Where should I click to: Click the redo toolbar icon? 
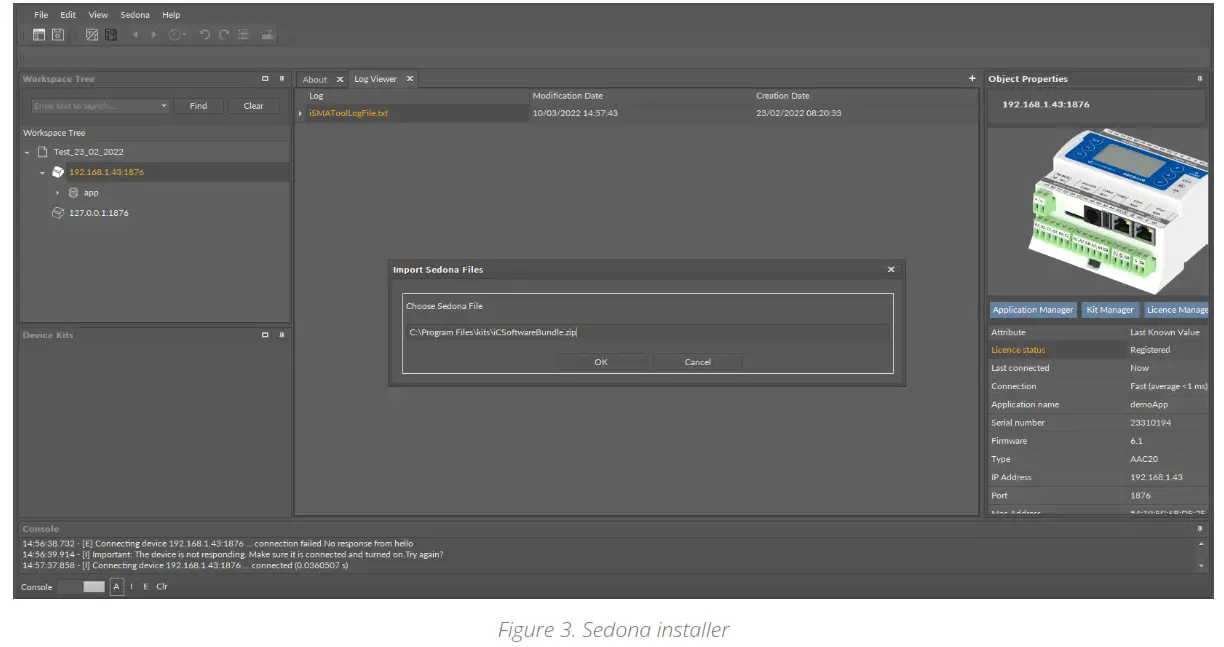(224, 35)
